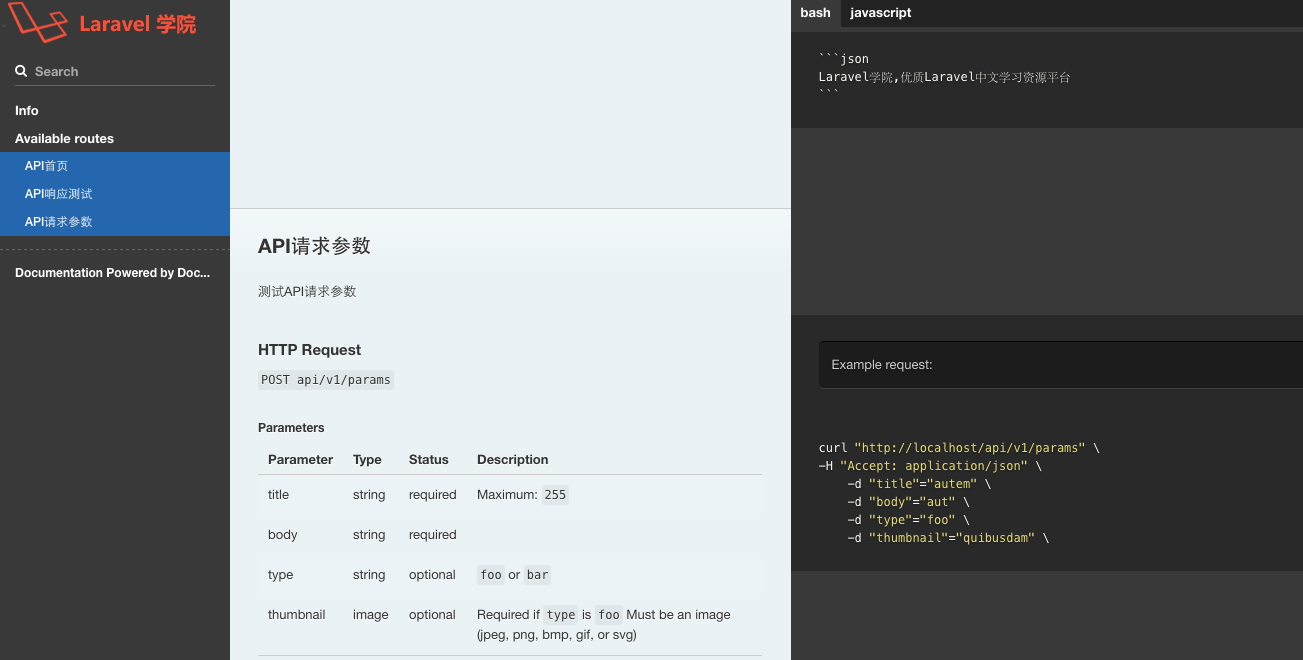The height and width of the screenshot is (660, 1303).
Task: Click the 测试API请求参数 description text
Action: 307,291
